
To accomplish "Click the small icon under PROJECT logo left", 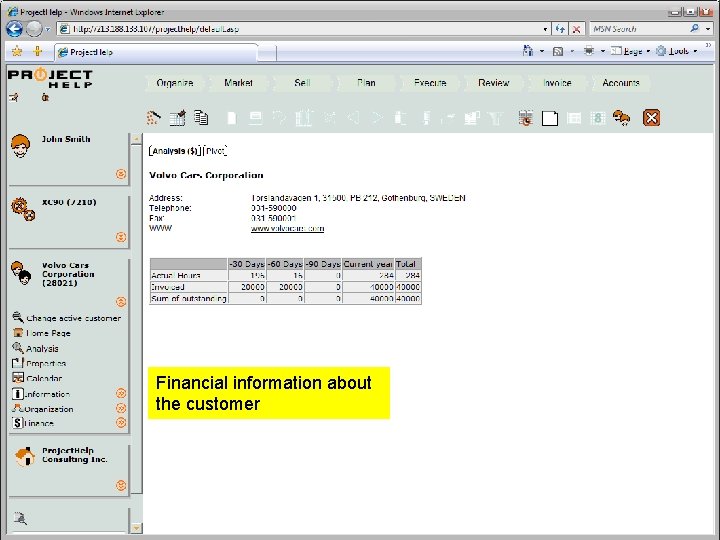I will tap(14, 97).
